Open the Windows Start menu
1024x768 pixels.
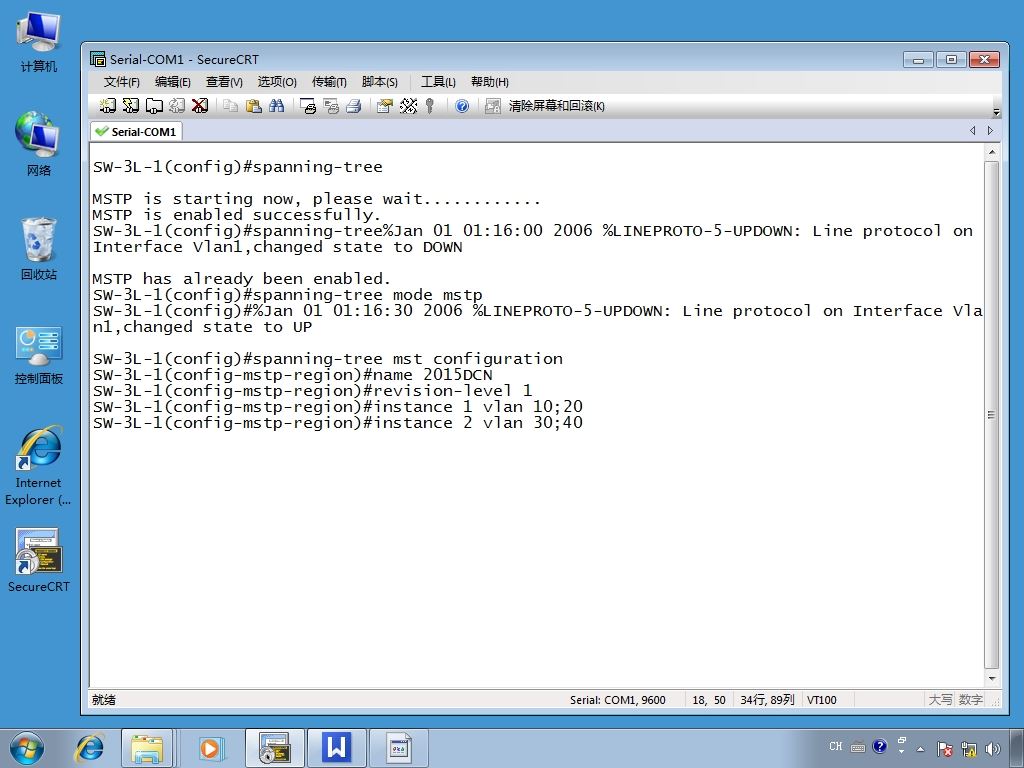[27, 748]
